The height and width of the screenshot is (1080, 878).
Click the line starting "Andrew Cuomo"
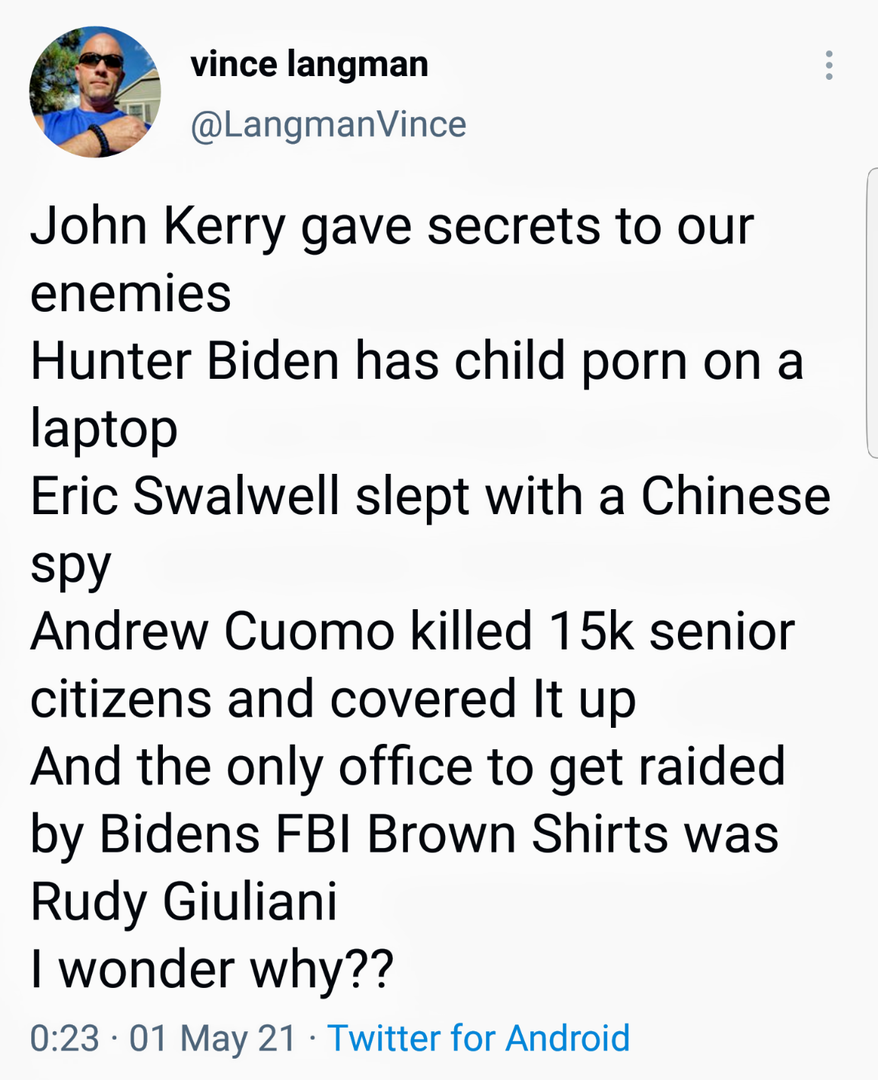pos(412,632)
